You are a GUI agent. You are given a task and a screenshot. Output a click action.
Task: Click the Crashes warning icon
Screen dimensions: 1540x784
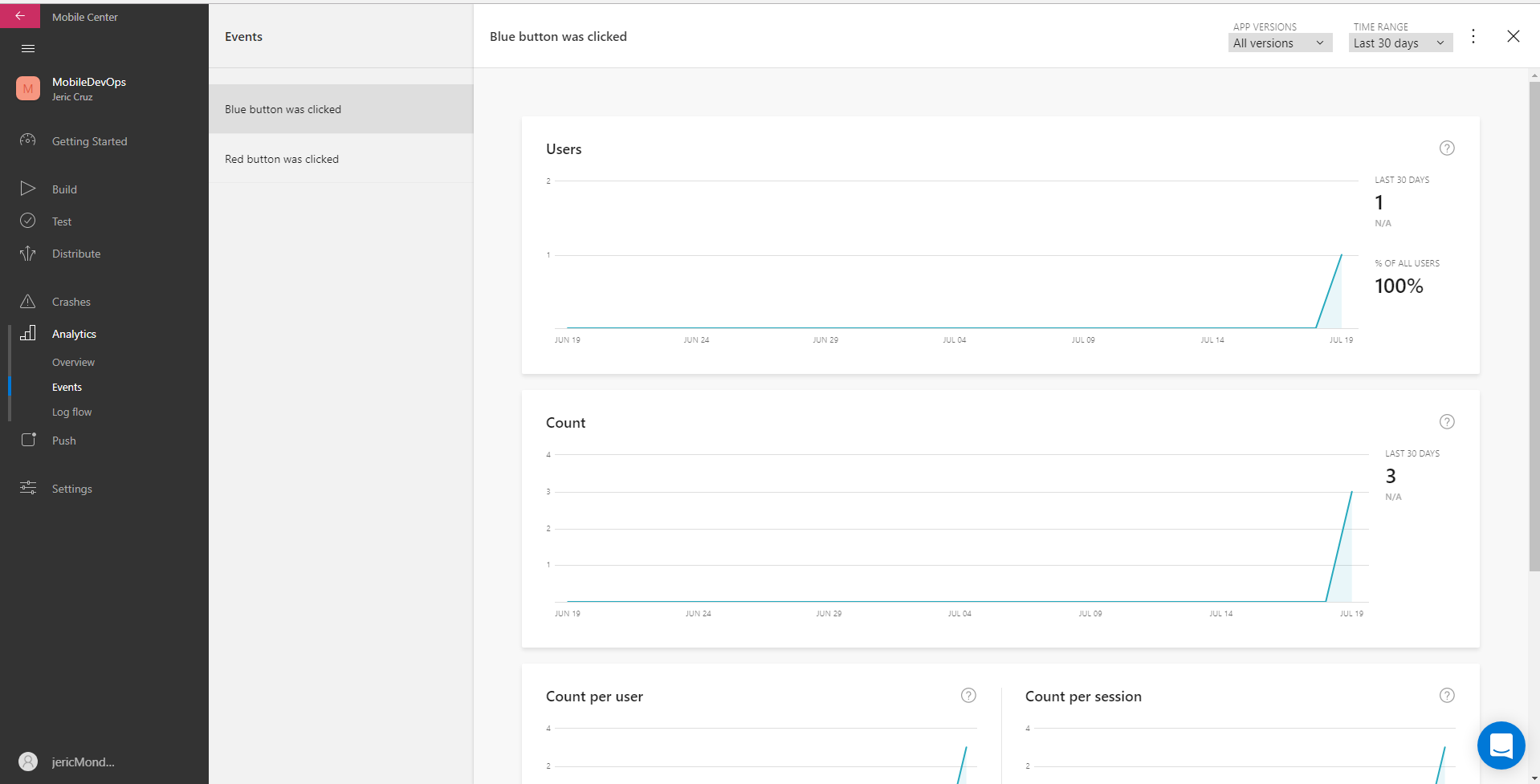28,301
